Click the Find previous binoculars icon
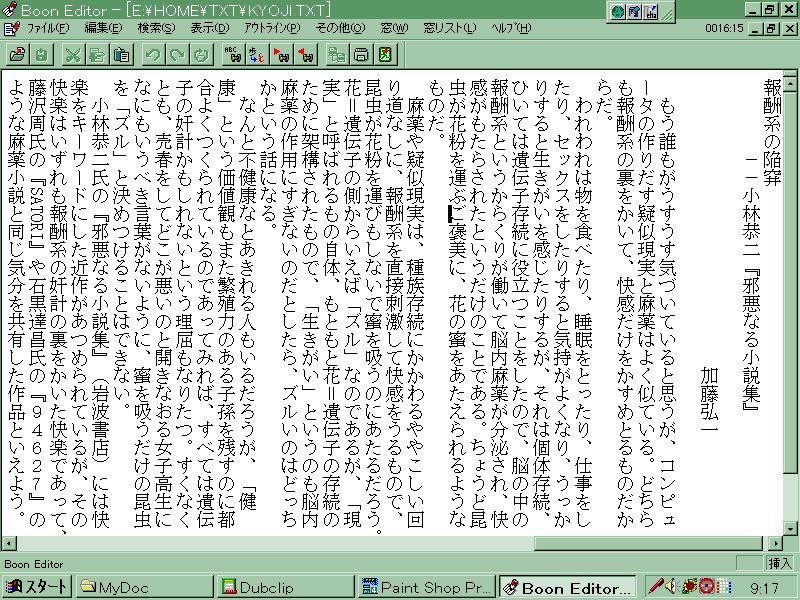Screen dimensions: 800x600 (x=305, y=54)
